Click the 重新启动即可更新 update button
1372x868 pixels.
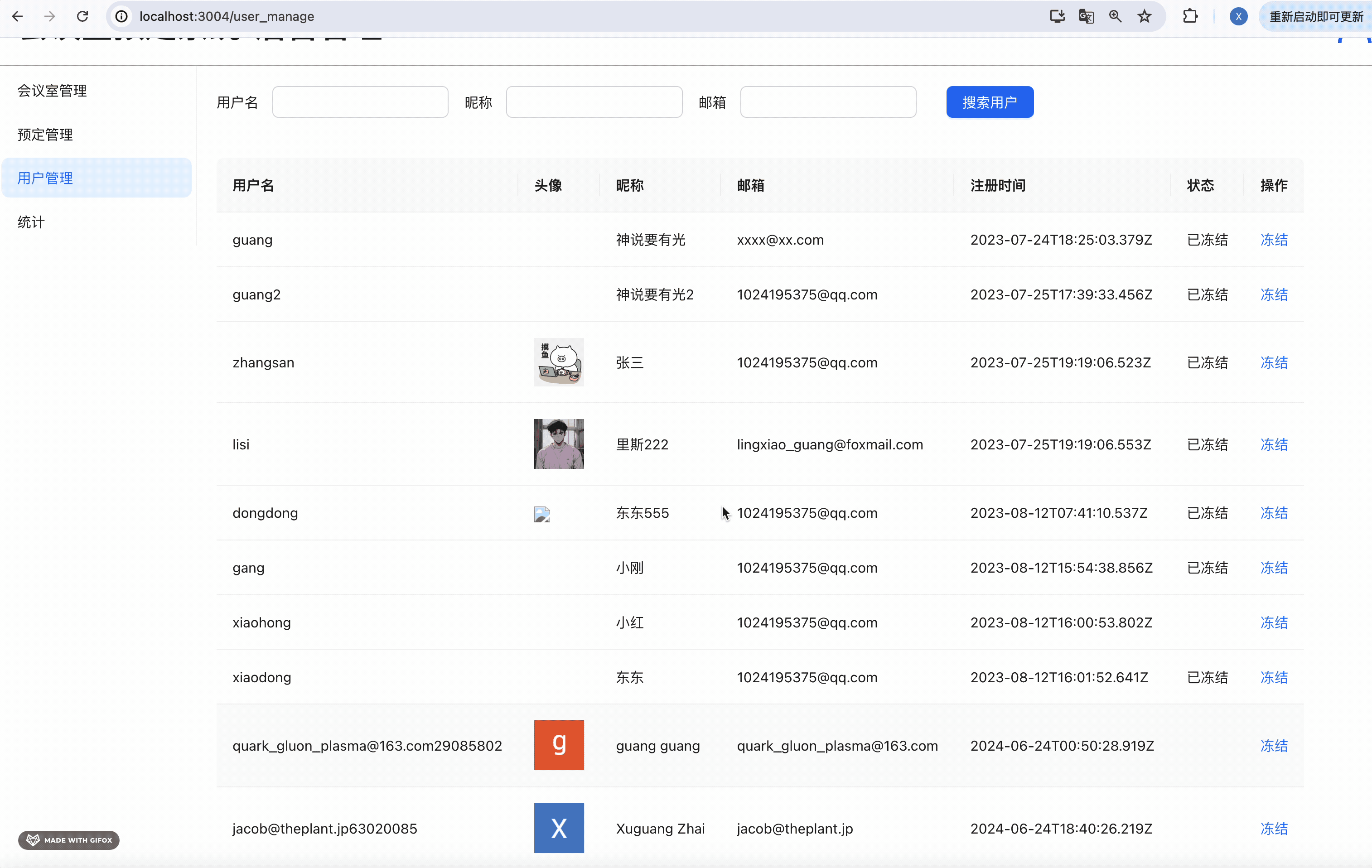(1316, 16)
